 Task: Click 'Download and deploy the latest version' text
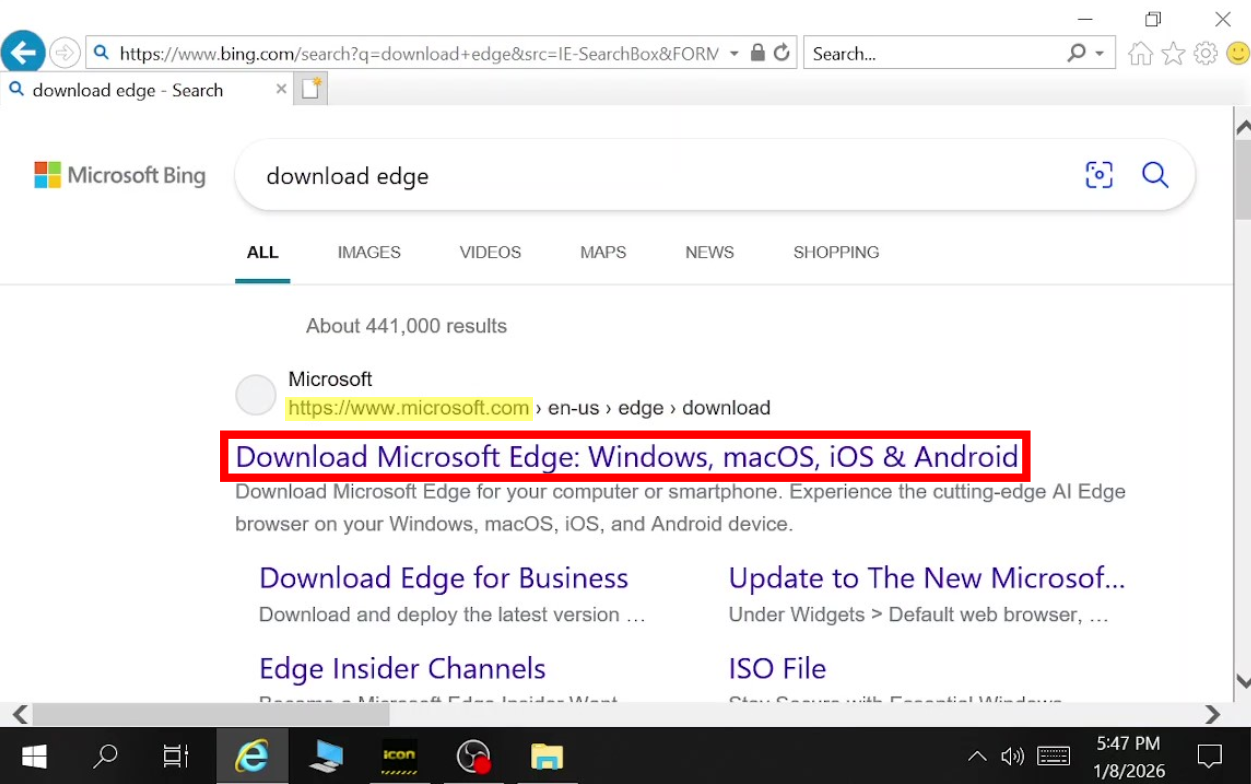452,615
